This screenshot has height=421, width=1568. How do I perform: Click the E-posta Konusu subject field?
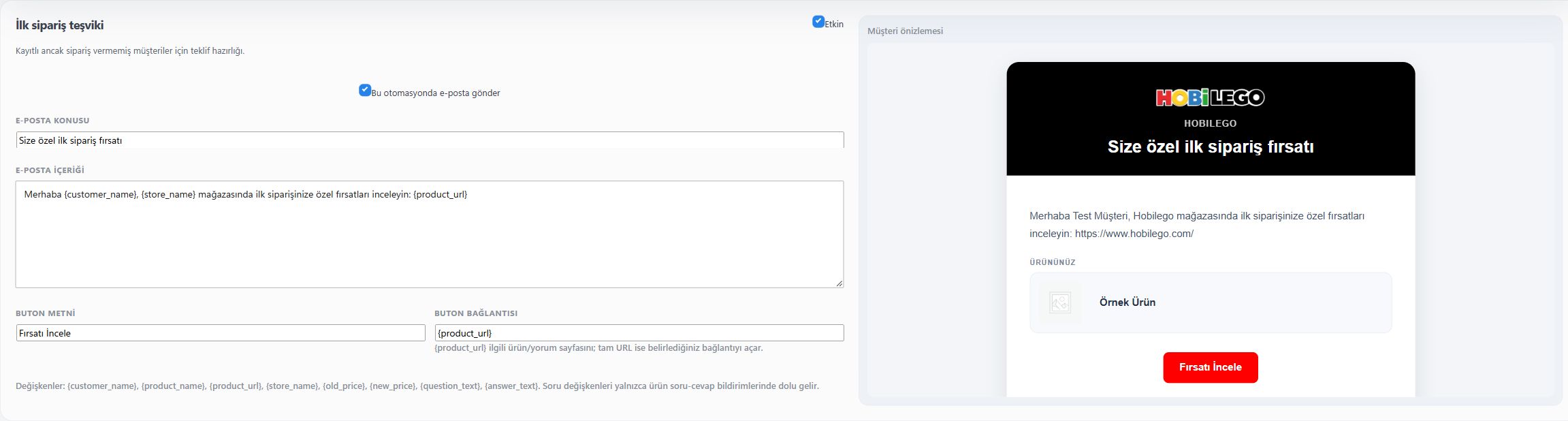pos(430,140)
